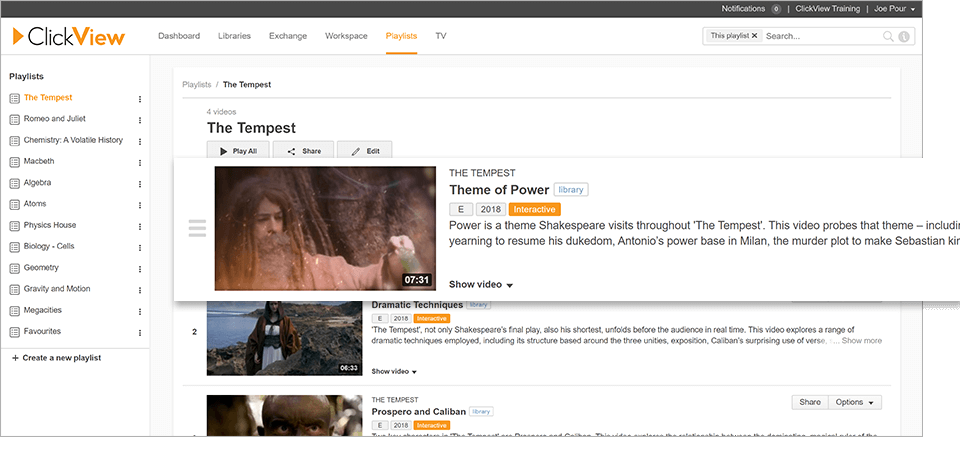Click the search magnifier icon
The image size is (960, 451).
(888, 37)
